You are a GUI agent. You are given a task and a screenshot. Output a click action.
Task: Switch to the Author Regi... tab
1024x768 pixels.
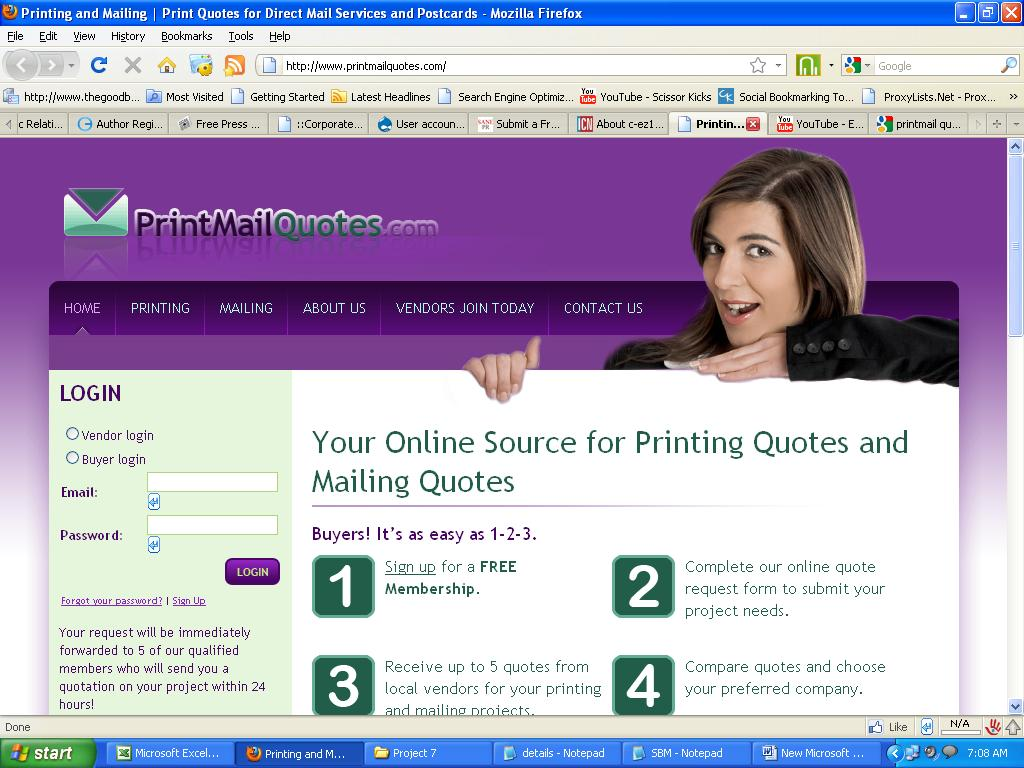(x=120, y=123)
